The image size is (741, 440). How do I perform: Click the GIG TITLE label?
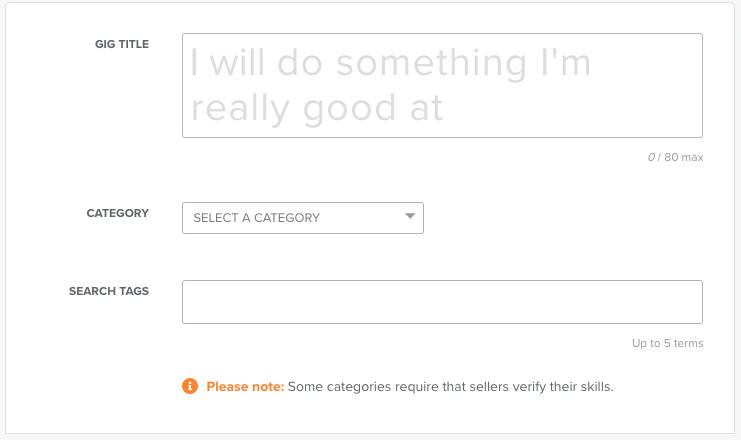tap(122, 44)
